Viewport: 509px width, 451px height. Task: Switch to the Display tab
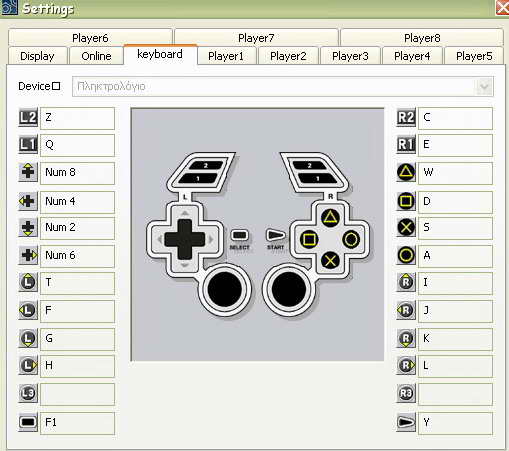pyautogui.click(x=37, y=56)
